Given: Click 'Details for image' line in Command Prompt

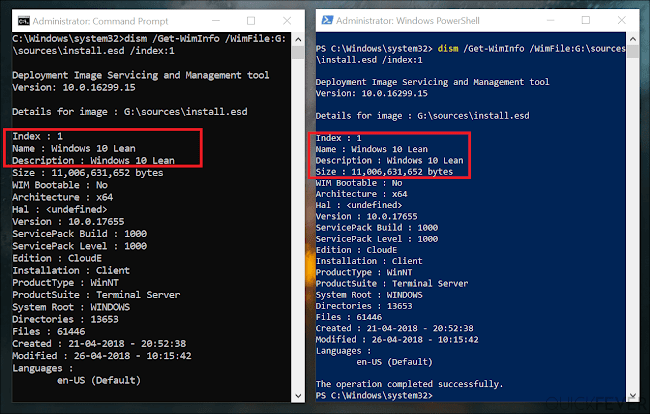Looking at the screenshot, I should (130, 112).
